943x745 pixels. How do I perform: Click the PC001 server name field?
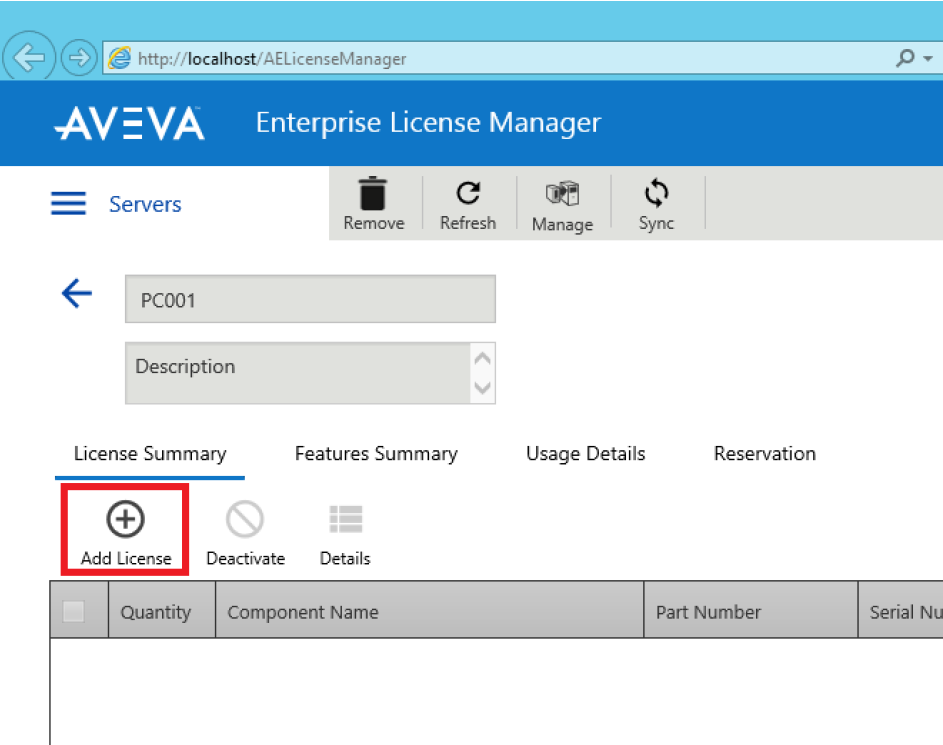310,299
